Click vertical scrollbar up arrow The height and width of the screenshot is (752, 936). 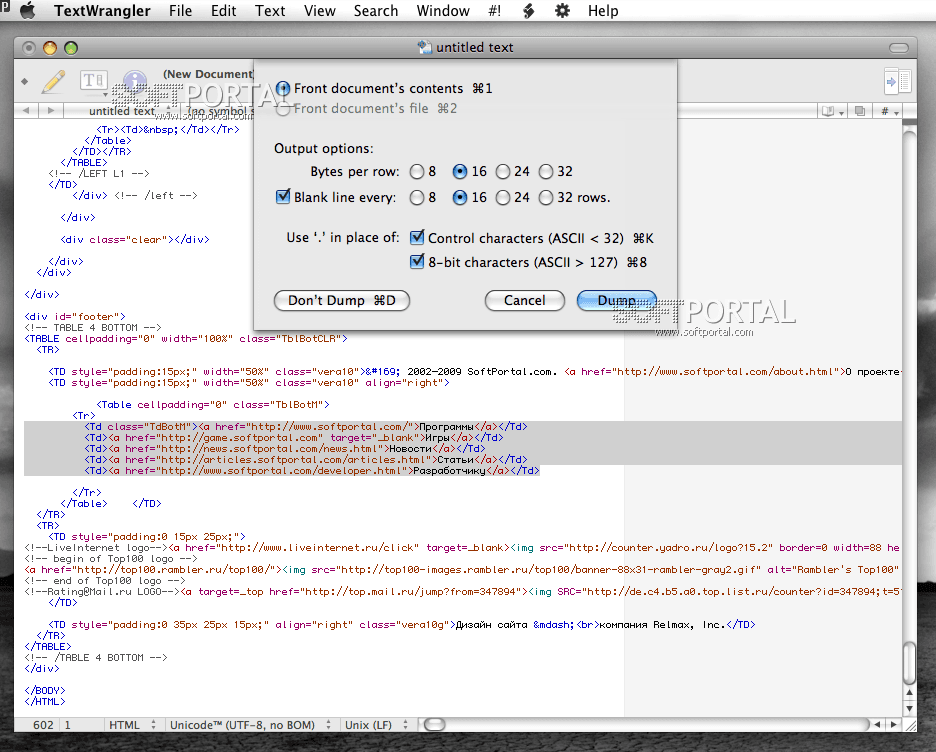tap(909, 693)
